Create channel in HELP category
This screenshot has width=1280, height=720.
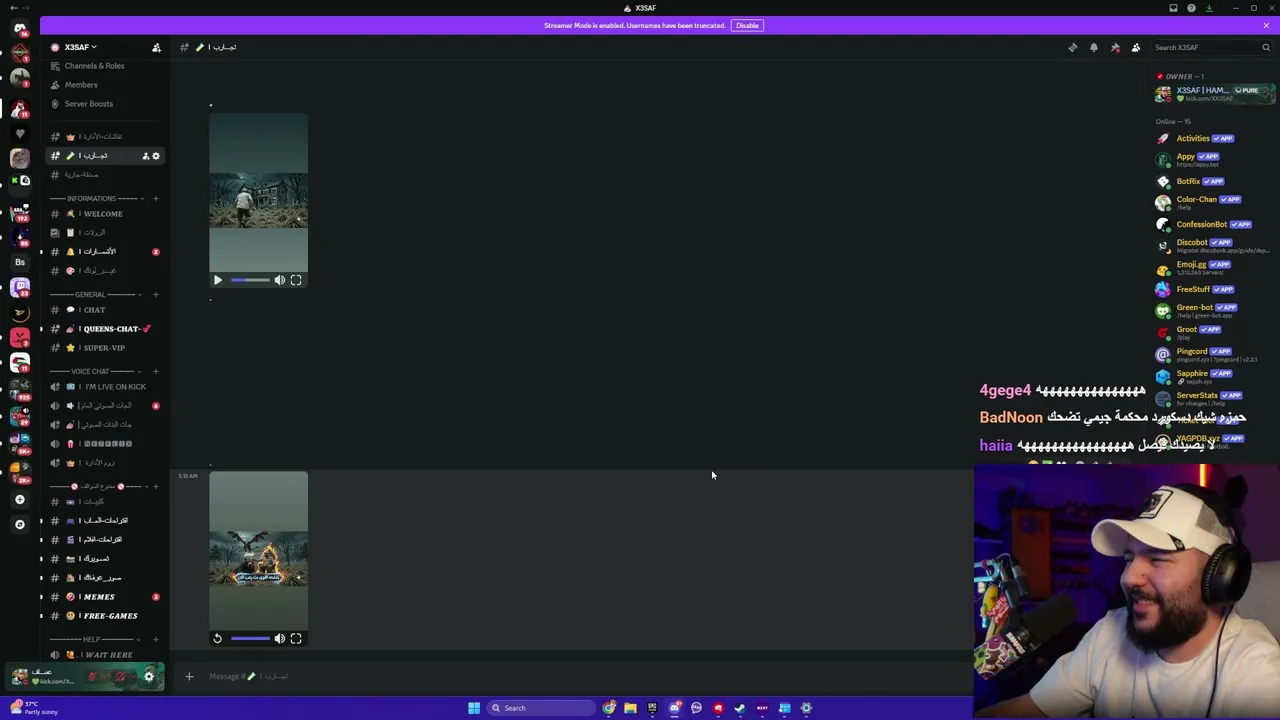coord(156,639)
